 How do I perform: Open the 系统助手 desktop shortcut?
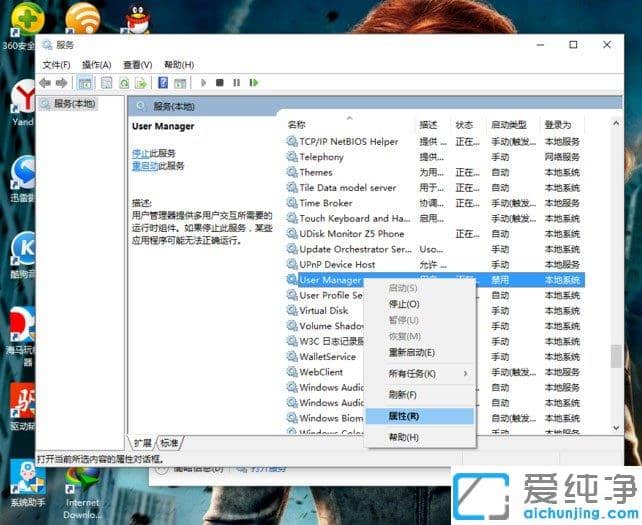click(27, 483)
